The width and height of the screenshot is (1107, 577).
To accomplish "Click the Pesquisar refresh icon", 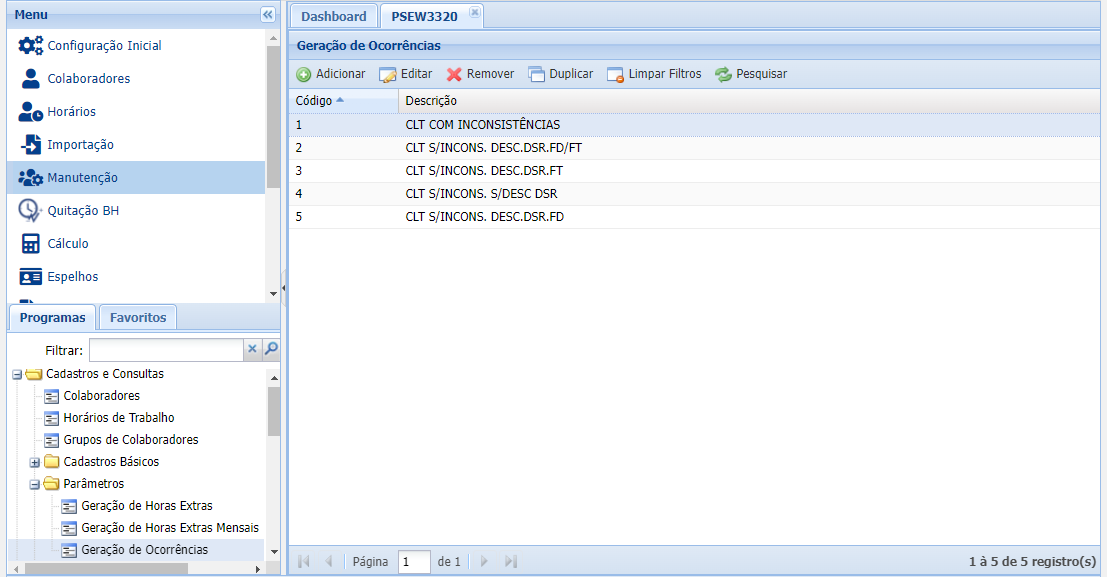I will [x=723, y=74].
